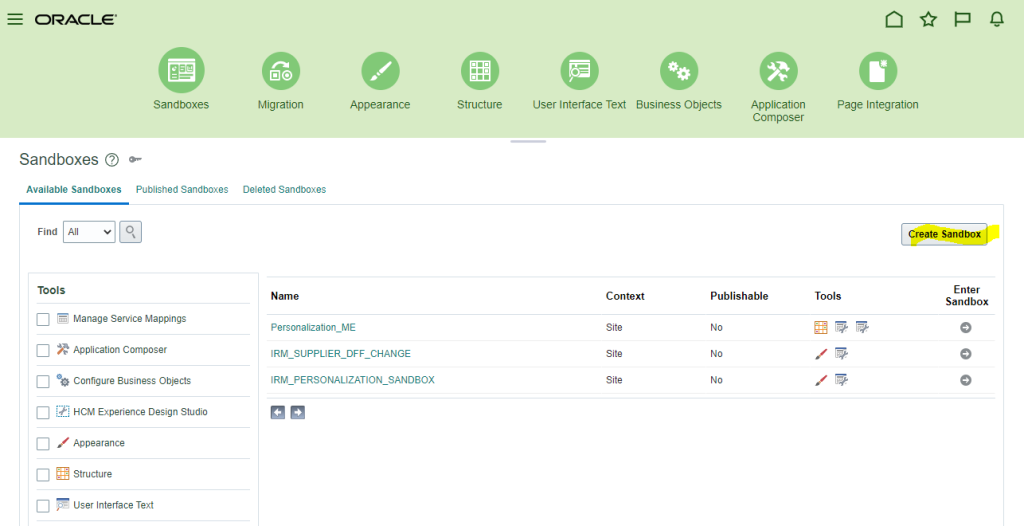The image size is (1024, 526).
Task: Tick HCM Experience Design Studio checkbox
Action: tap(43, 413)
